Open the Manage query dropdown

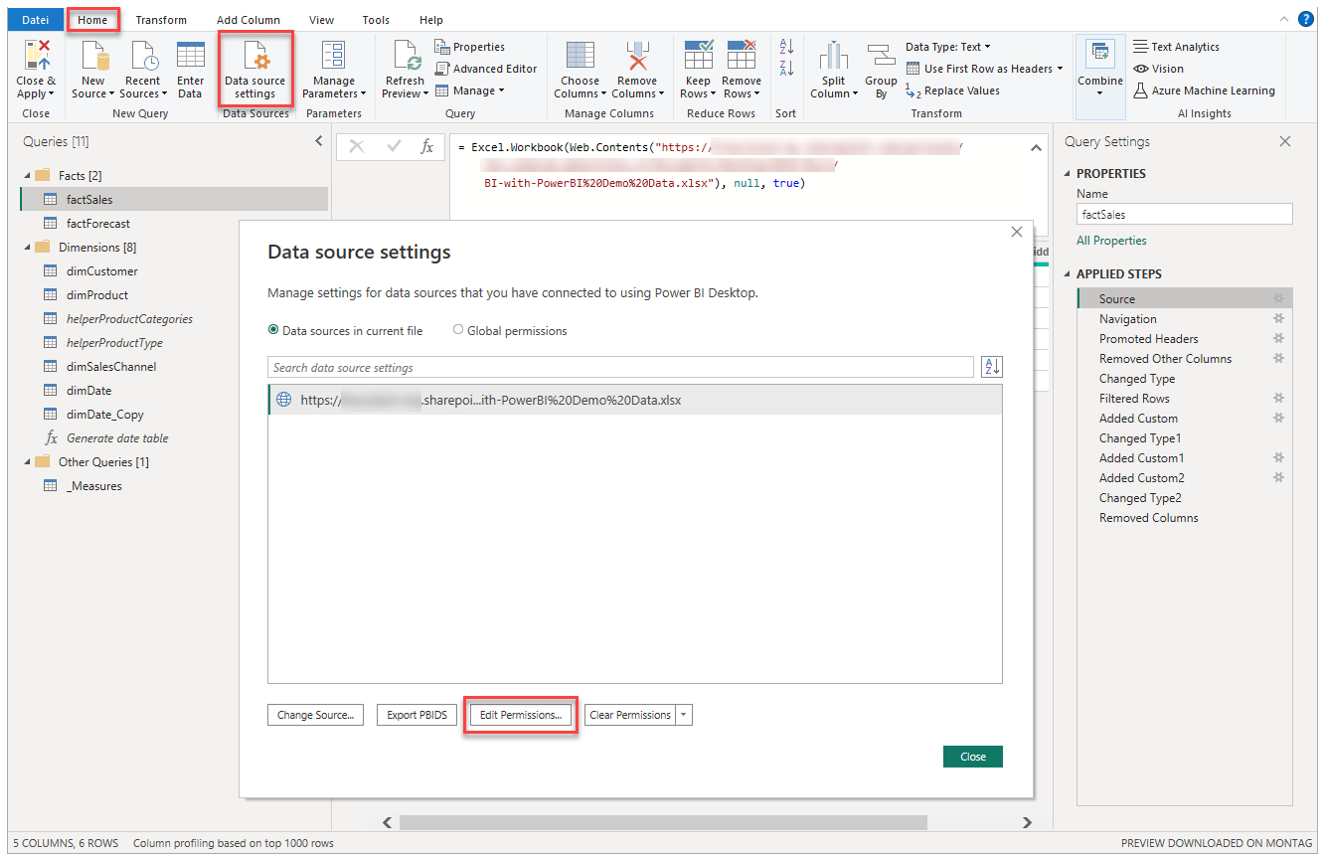(x=470, y=91)
